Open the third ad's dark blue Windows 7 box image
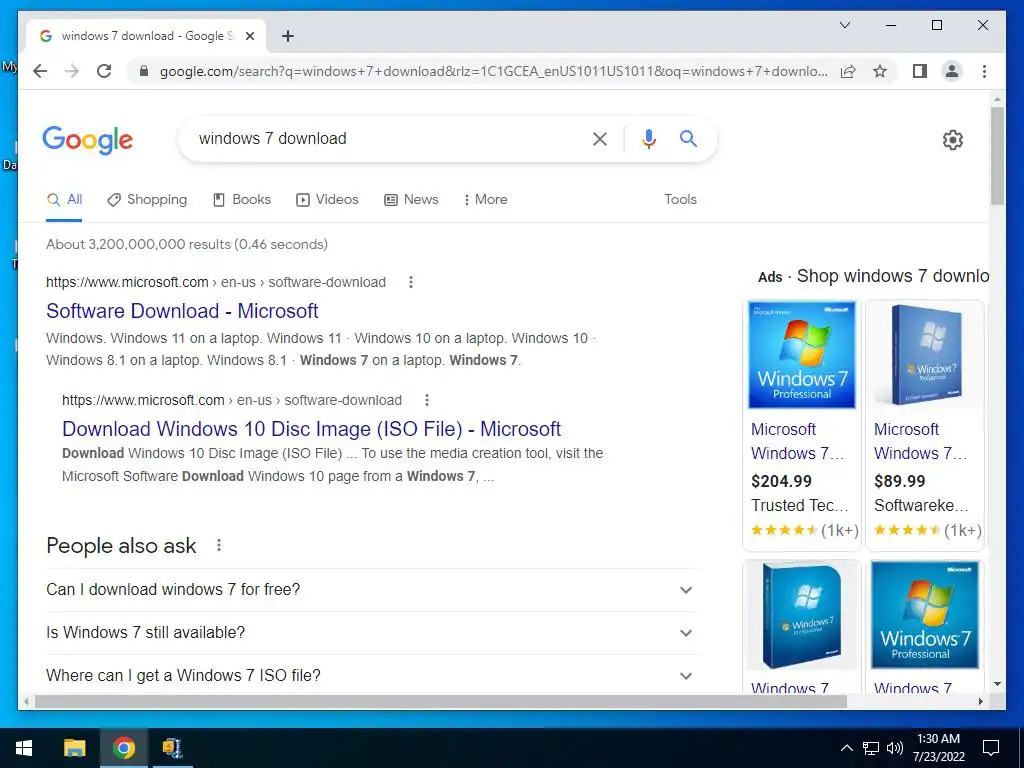Viewport: 1024px width, 768px height. (801, 615)
